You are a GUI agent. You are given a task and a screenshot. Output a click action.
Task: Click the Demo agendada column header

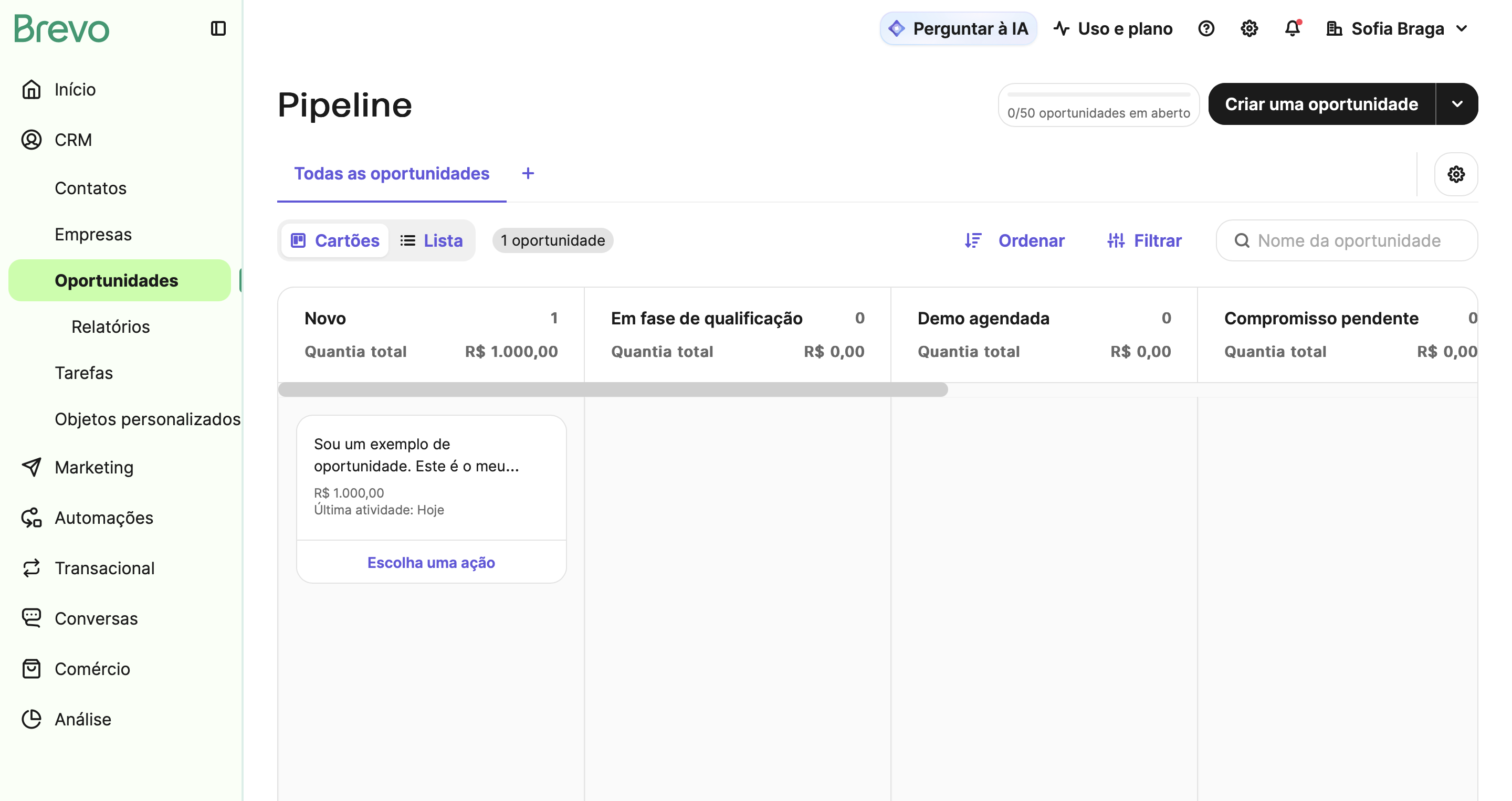click(984, 318)
